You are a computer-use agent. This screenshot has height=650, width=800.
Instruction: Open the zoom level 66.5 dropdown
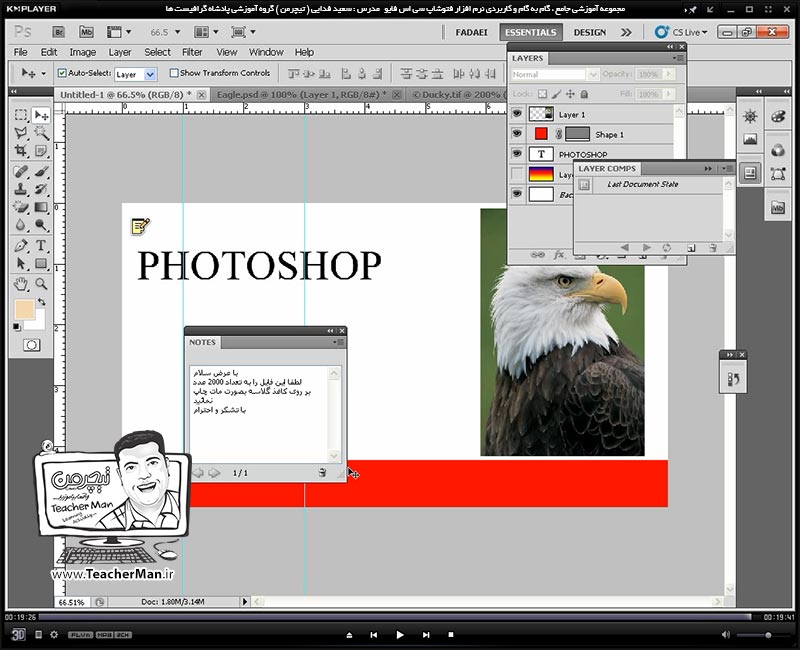tap(178, 32)
